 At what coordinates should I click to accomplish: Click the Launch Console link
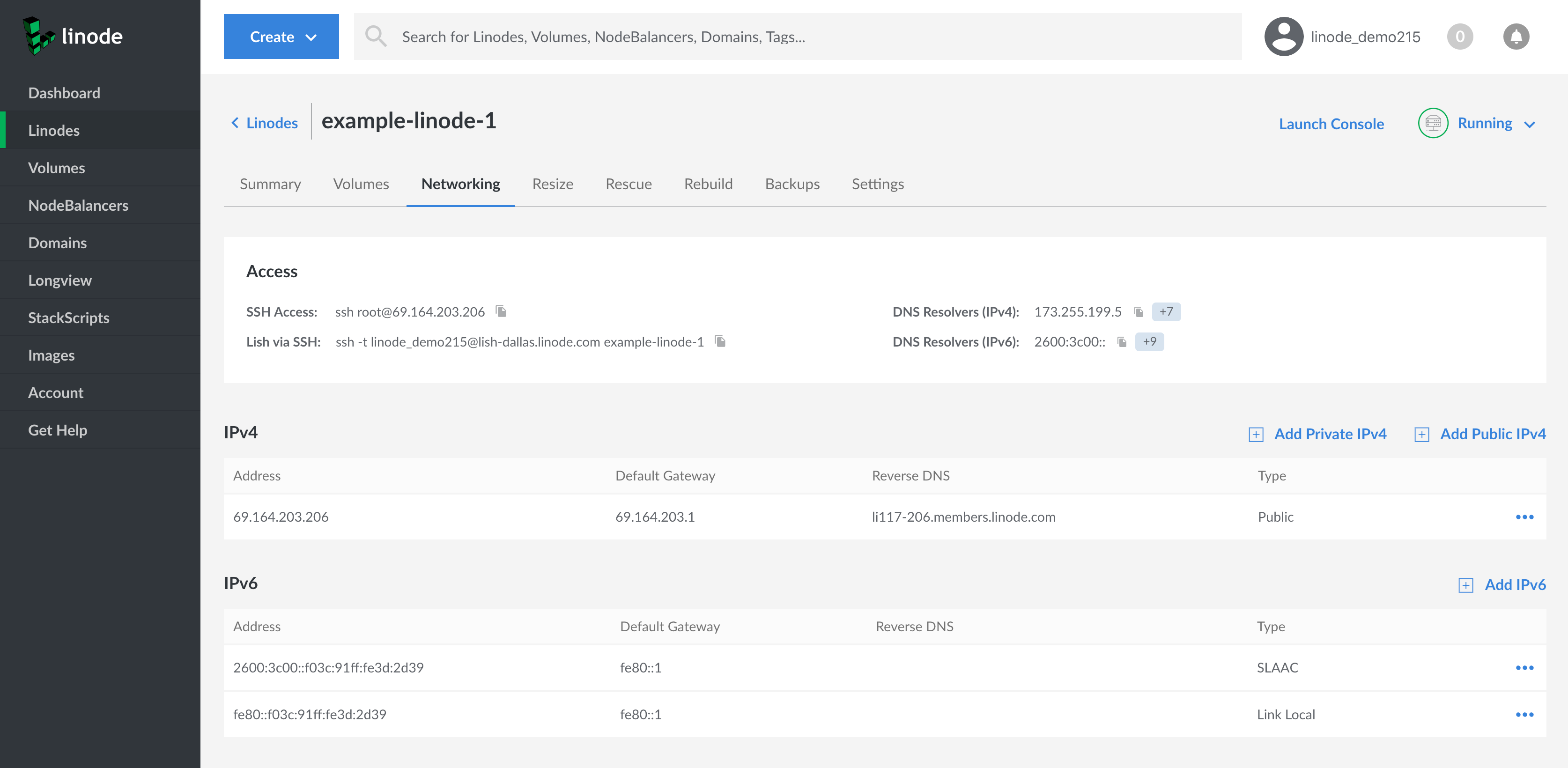pos(1331,124)
